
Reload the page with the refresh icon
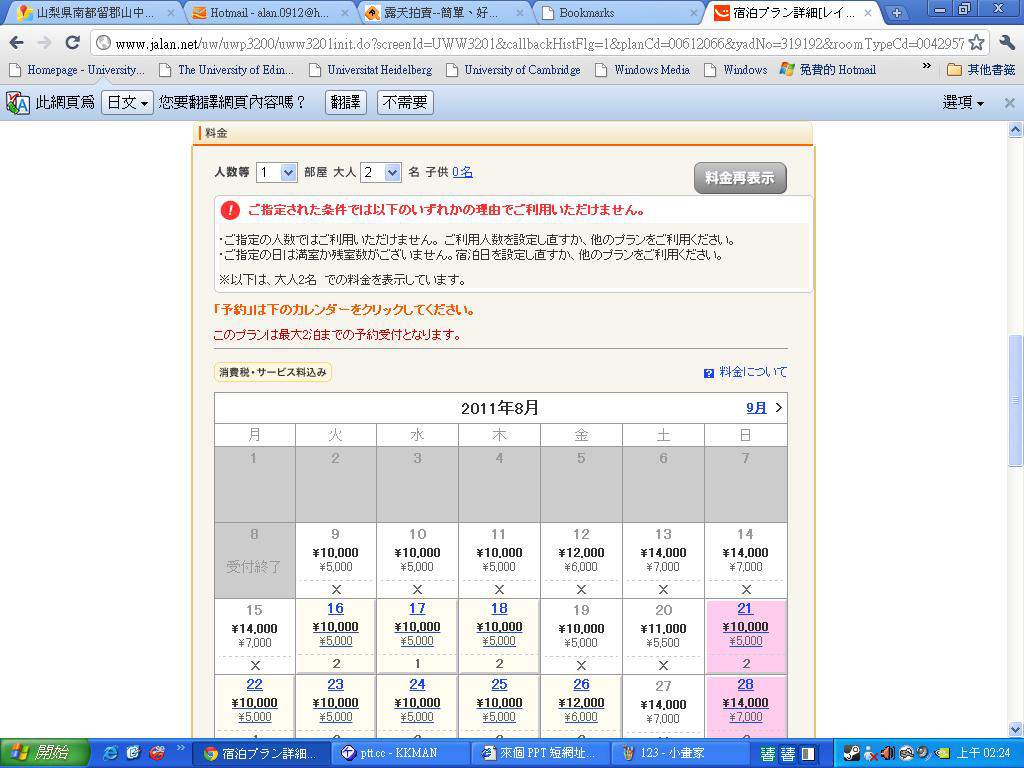(x=72, y=43)
